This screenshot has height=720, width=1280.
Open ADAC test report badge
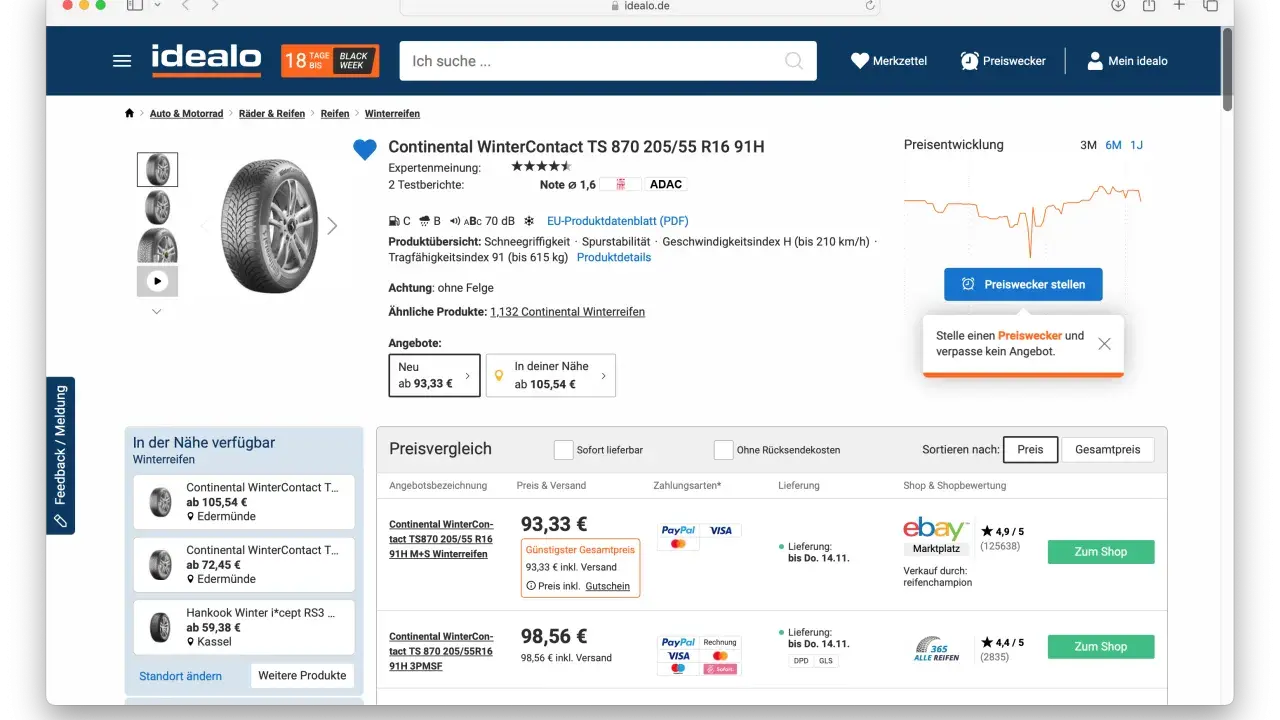click(666, 185)
